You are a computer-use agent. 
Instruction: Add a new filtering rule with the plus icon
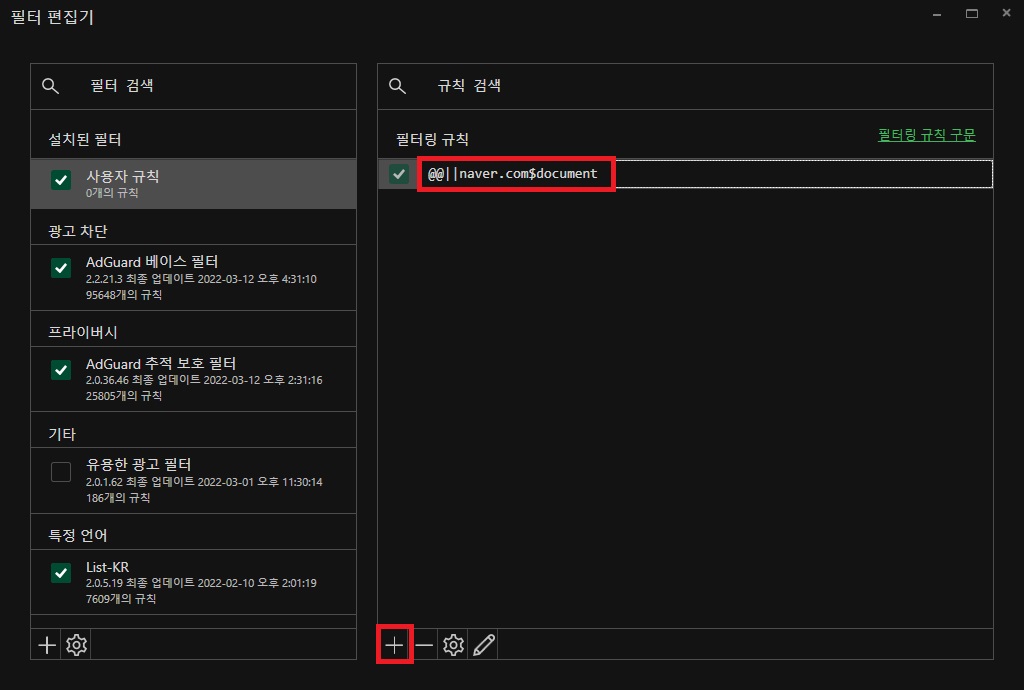(395, 644)
